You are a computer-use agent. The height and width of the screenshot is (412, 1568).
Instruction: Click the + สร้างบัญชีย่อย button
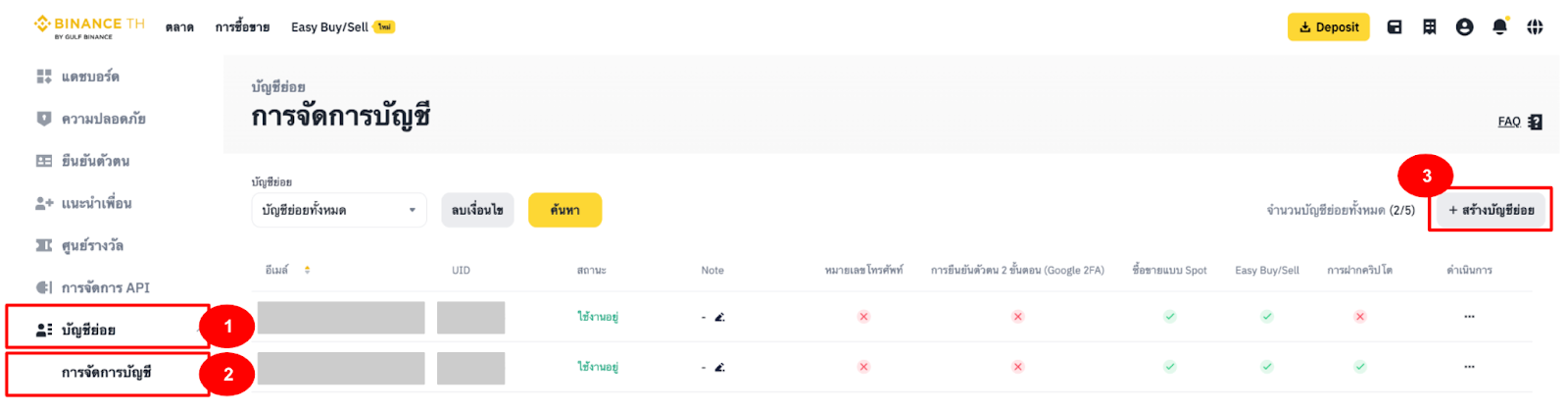pos(1491,210)
